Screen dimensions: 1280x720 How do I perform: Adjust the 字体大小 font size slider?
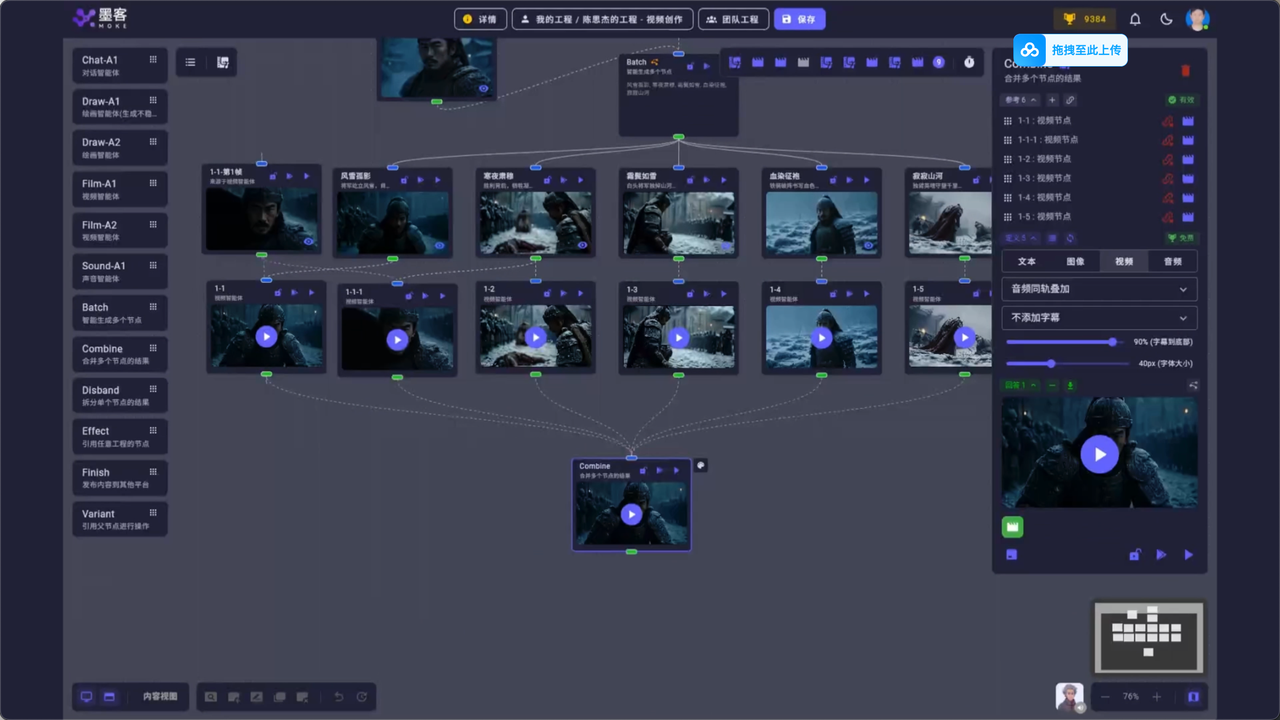[x=1051, y=364]
